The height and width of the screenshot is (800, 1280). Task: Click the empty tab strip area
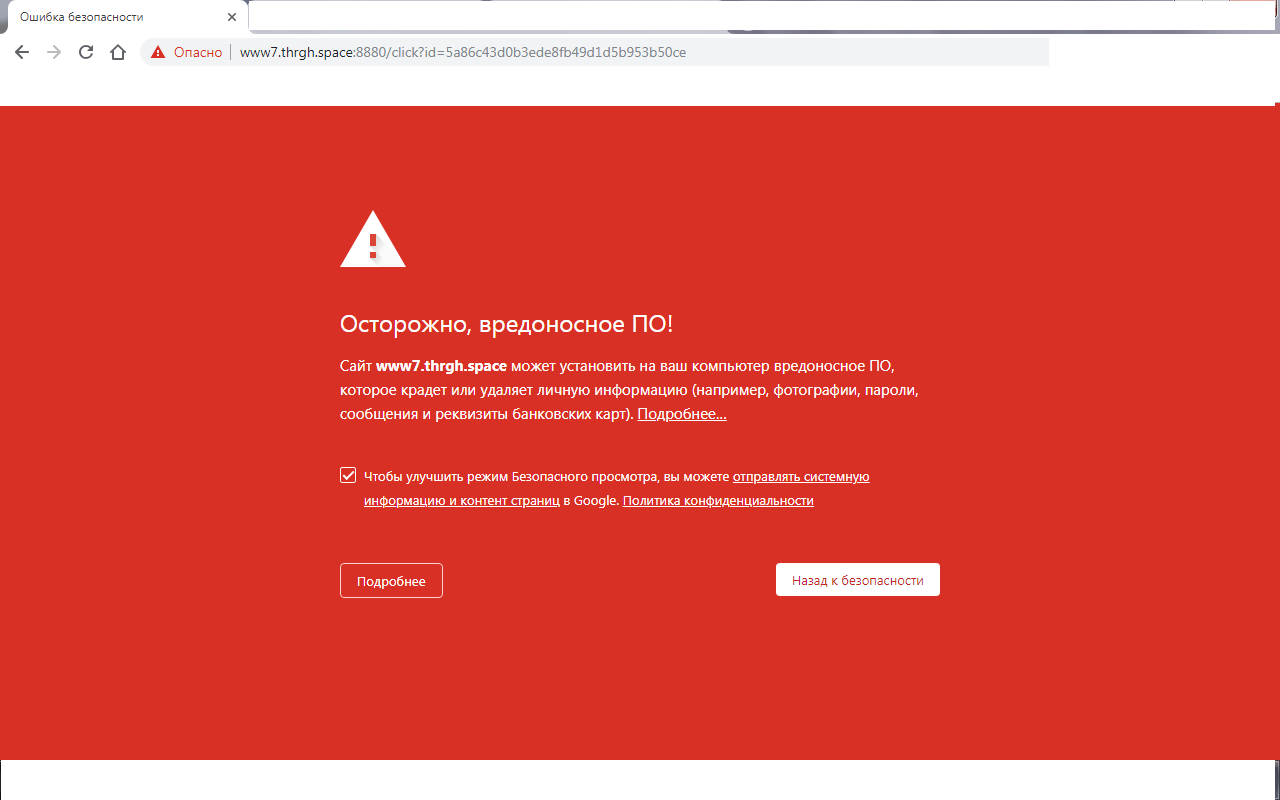point(700,16)
